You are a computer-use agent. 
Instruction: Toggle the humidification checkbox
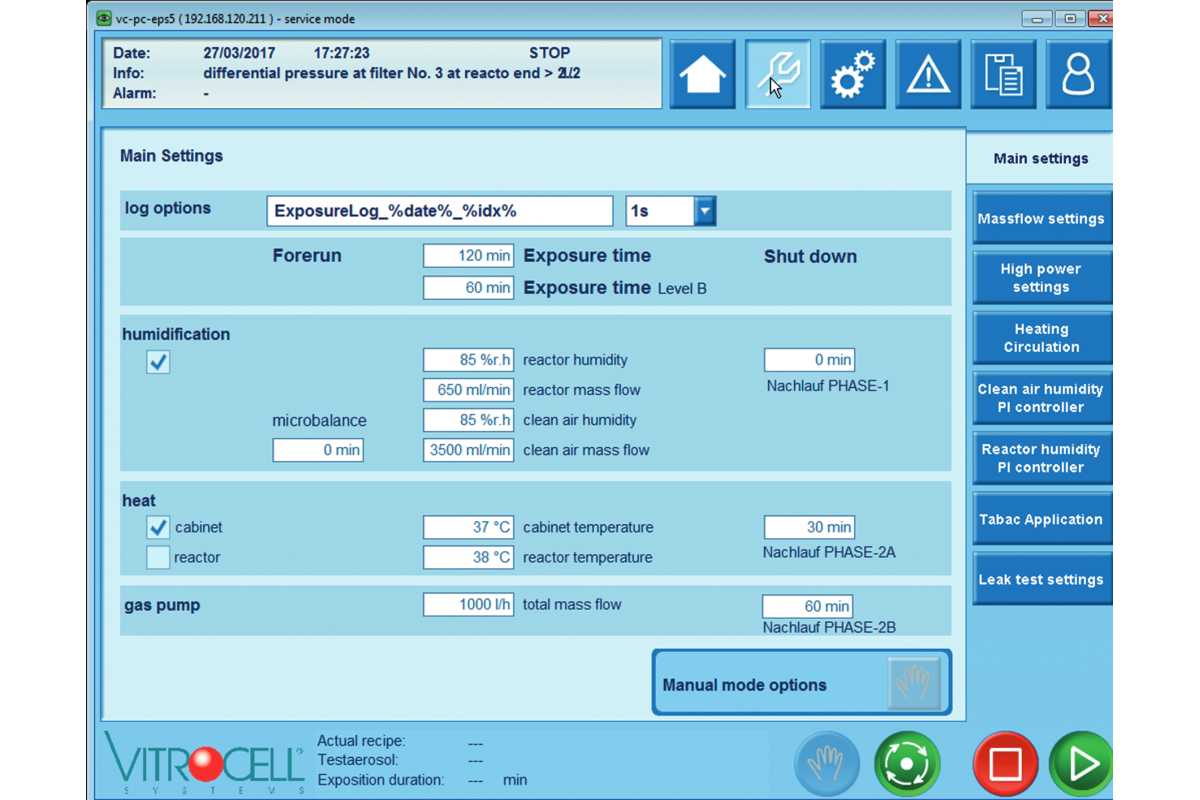[158, 362]
